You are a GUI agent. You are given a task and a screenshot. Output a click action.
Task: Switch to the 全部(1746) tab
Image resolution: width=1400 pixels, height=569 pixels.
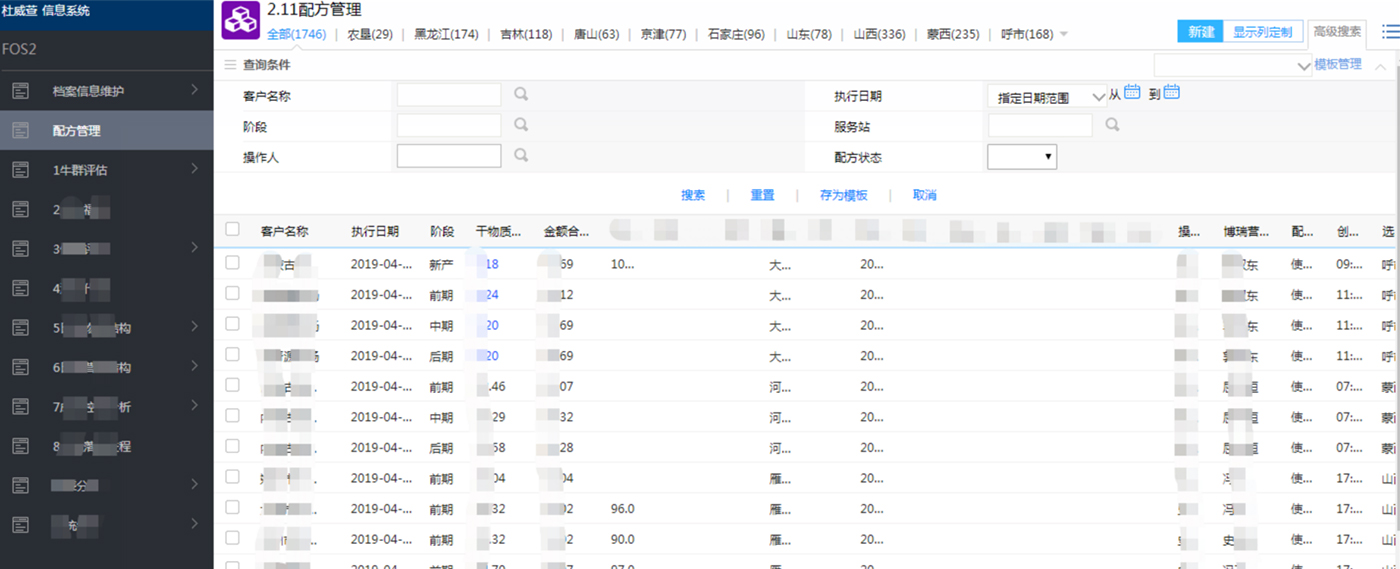[297, 34]
